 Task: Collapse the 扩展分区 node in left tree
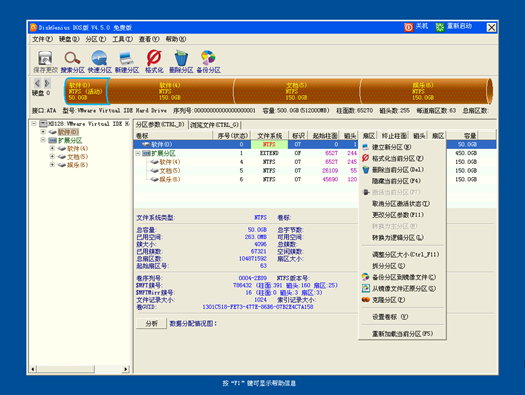click(x=43, y=140)
